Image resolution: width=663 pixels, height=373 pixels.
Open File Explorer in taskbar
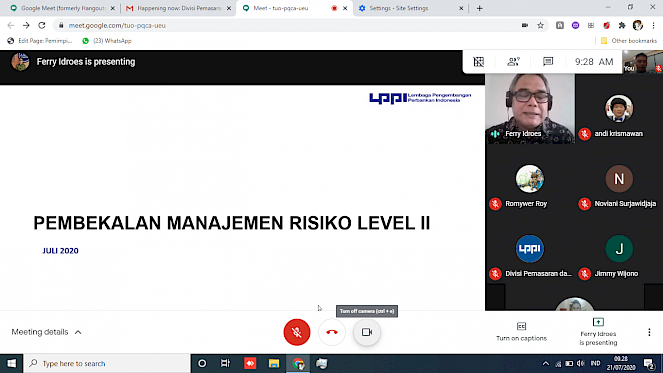point(274,363)
